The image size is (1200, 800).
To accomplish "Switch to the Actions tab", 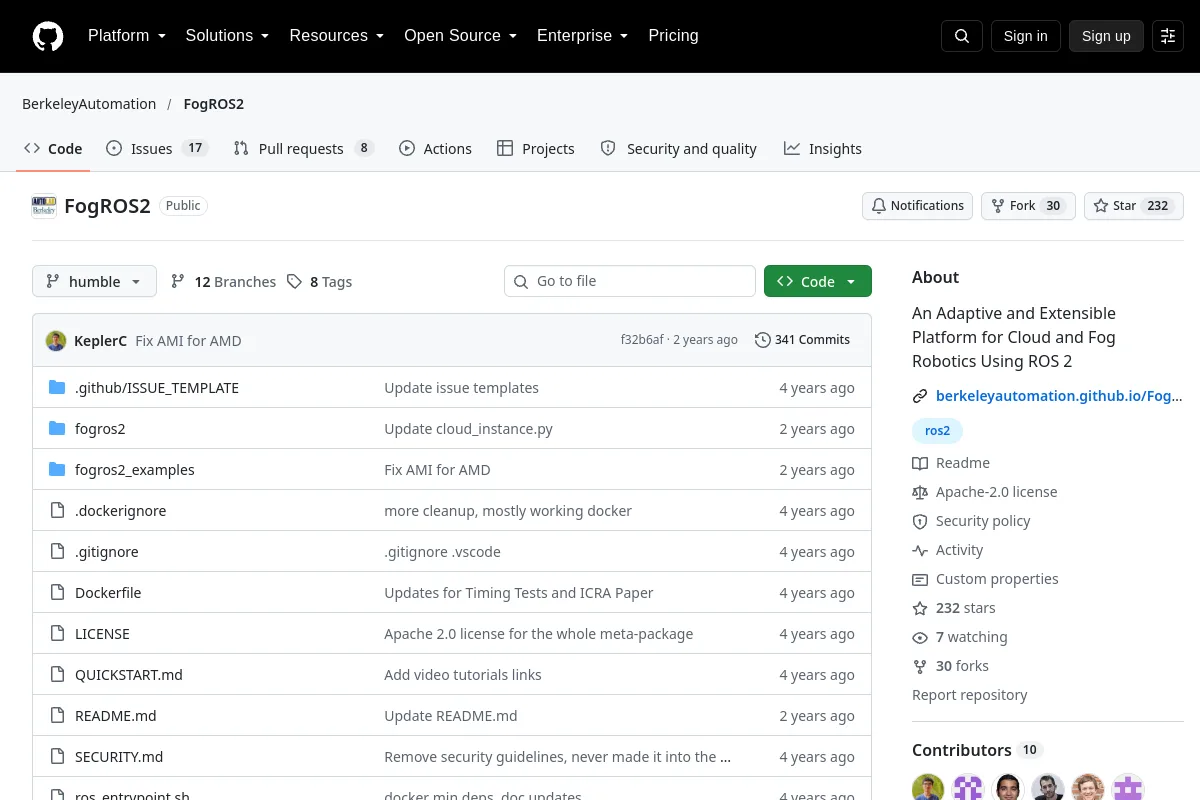I will click(x=435, y=148).
